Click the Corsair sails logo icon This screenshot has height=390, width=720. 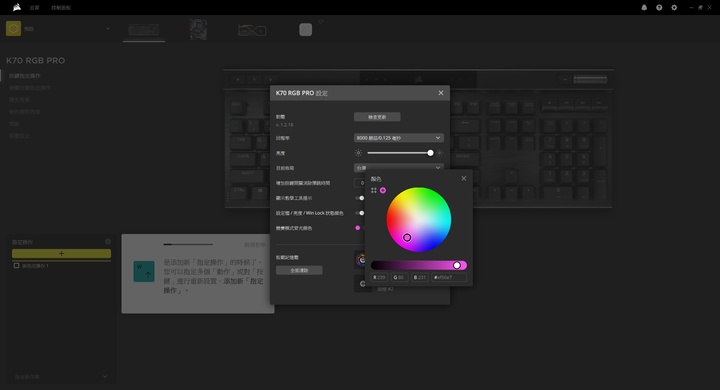17,7
